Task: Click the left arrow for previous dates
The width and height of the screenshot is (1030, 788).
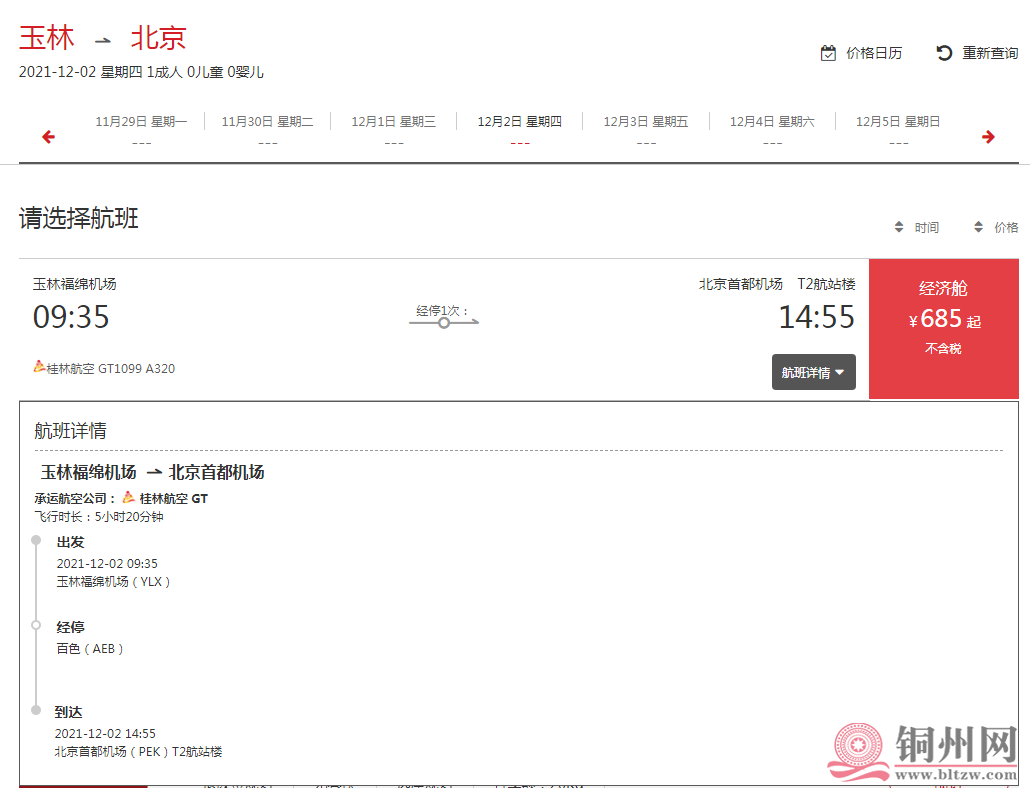Action: [x=48, y=137]
